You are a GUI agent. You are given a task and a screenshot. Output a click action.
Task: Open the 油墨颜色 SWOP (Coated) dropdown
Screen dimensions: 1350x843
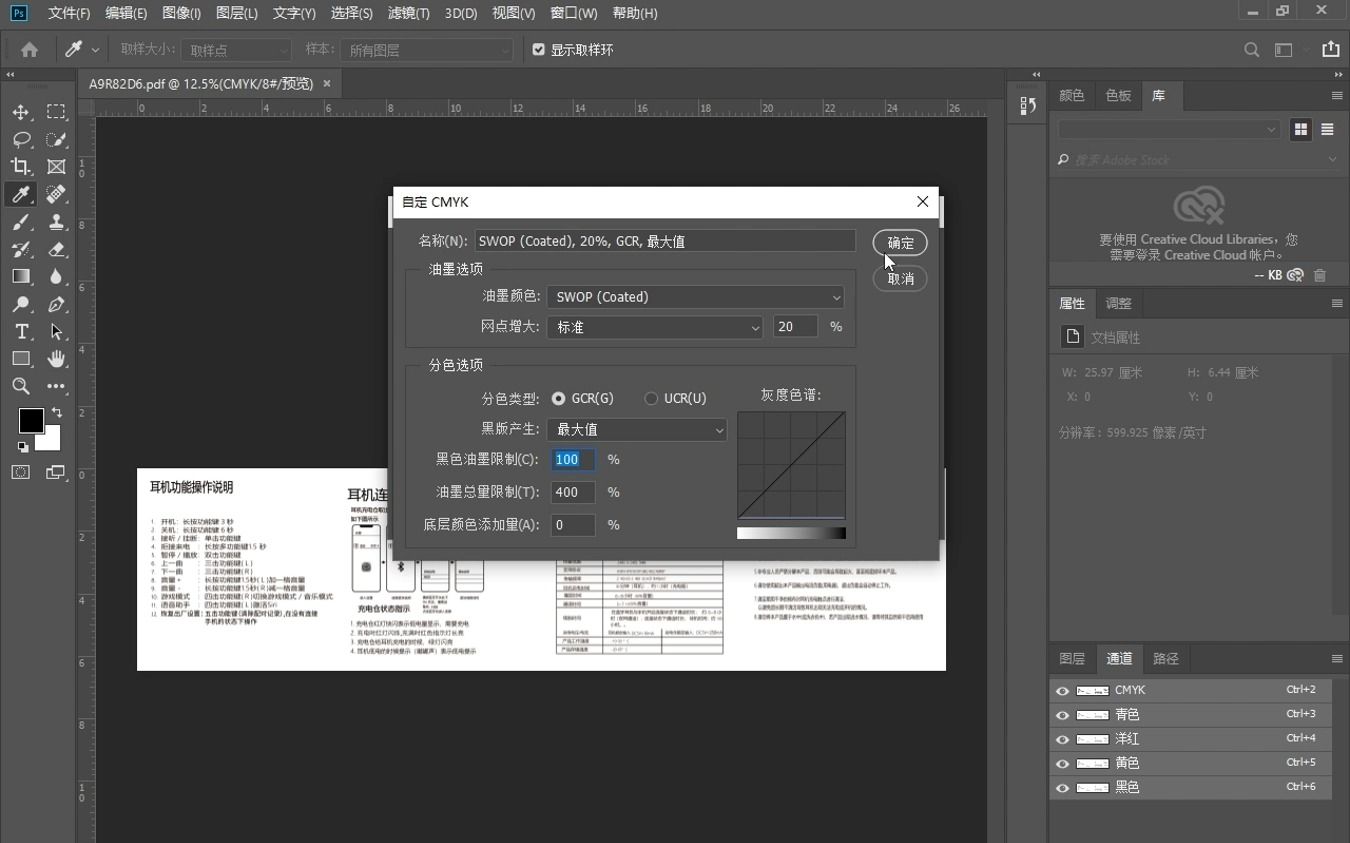[695, 297]
